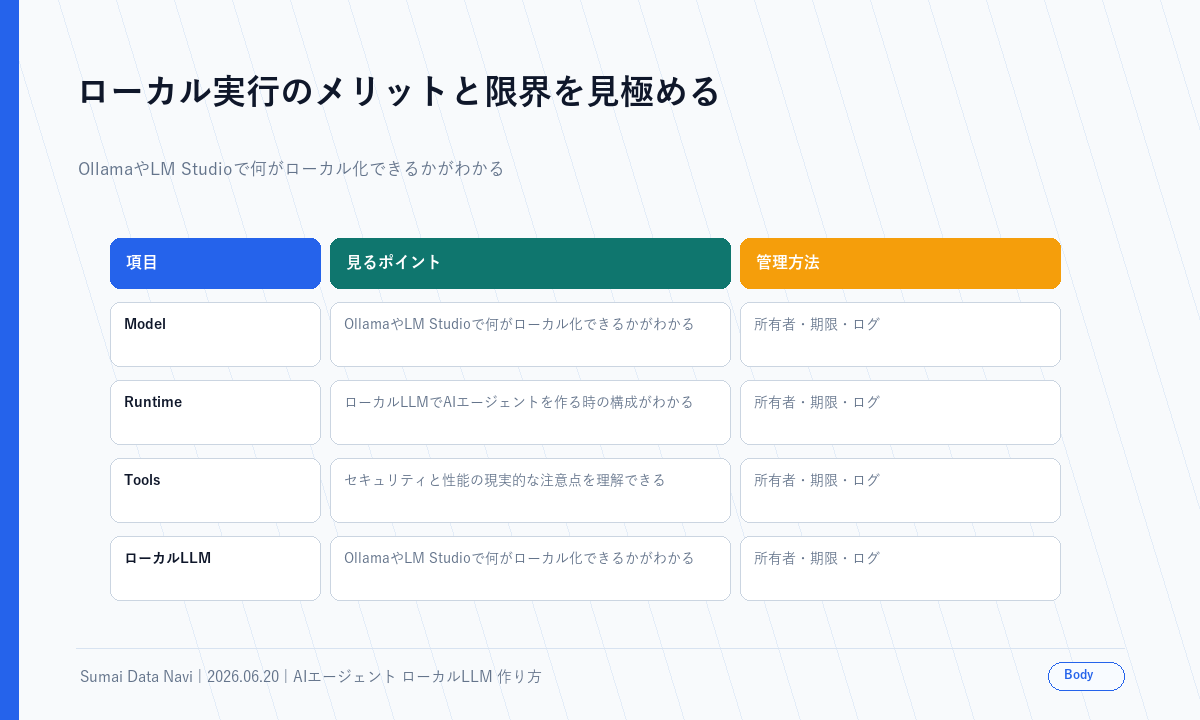
Task: Select the 管理方法 column header
Action: tap(900, 263)
